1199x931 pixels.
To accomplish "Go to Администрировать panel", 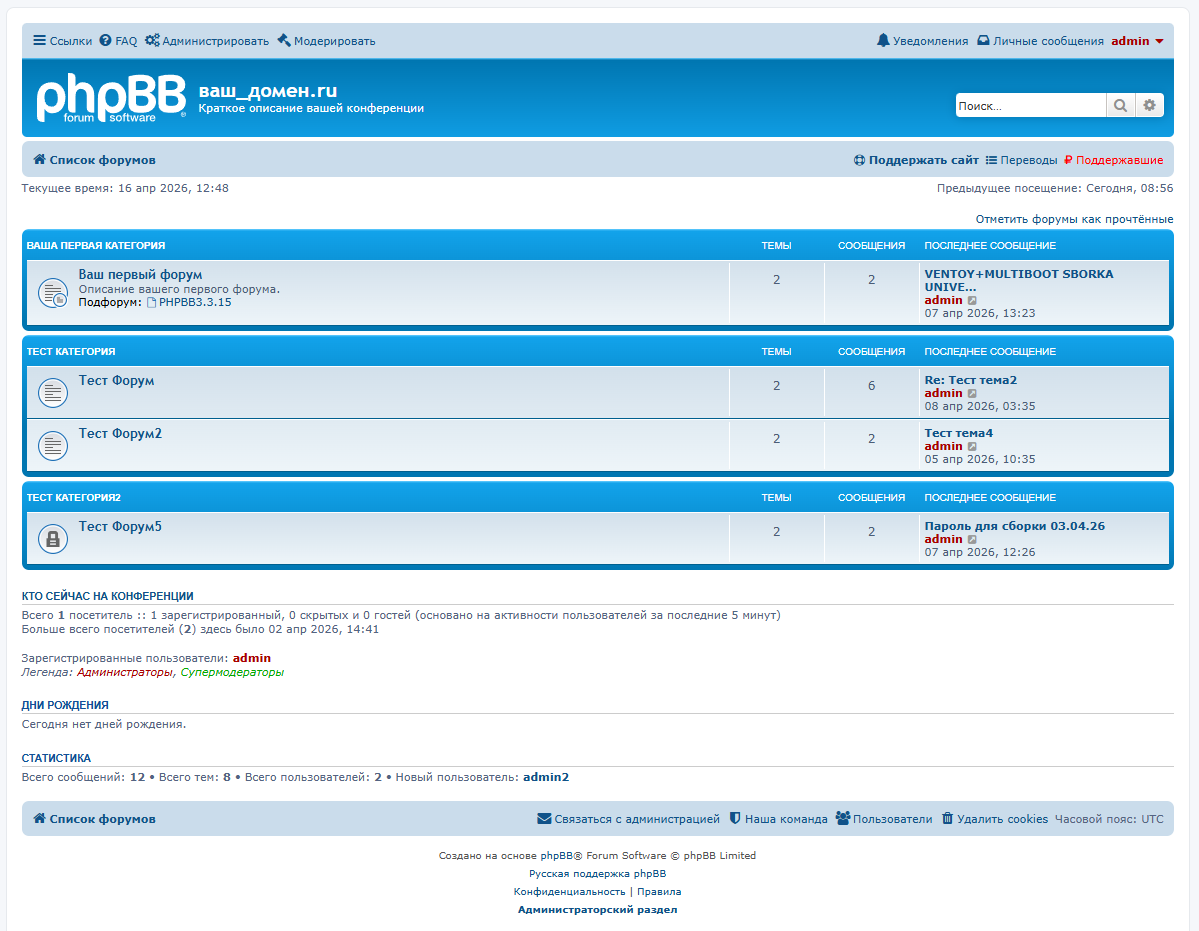I will point(207,41).
